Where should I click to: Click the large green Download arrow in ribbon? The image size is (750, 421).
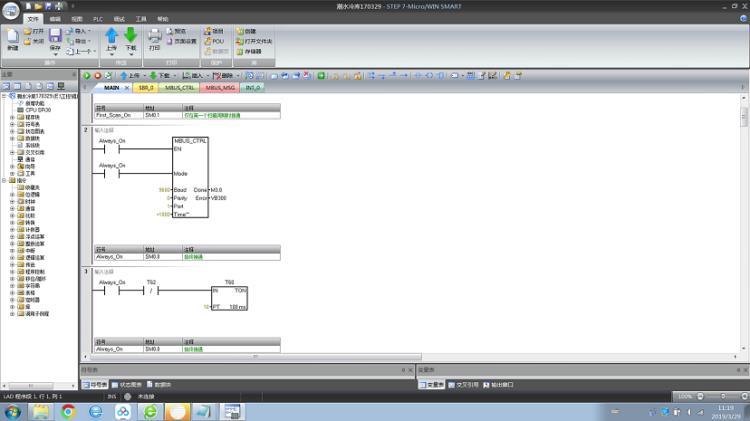tap(131, 35)
